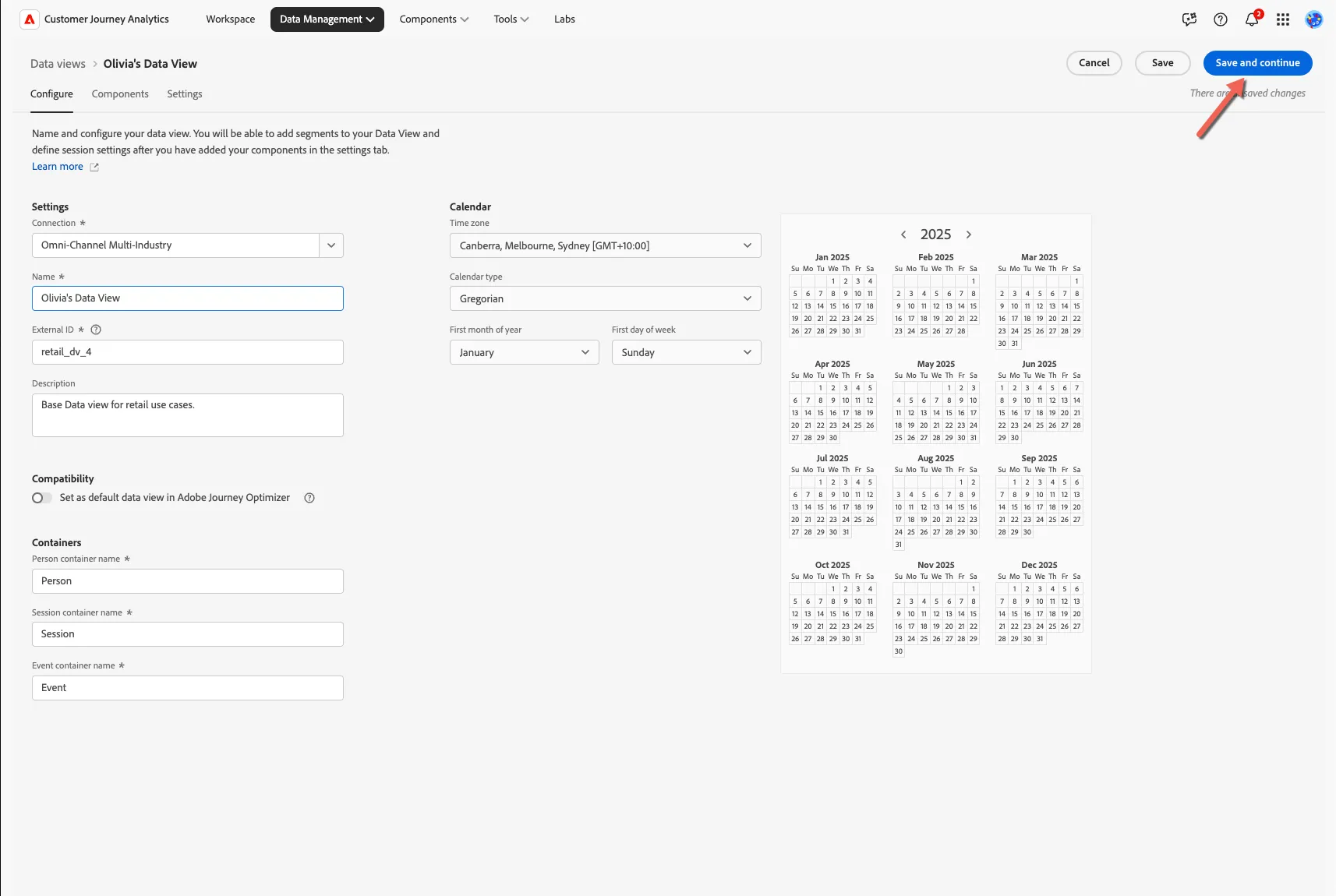The image size is (1336, 896).
Task: Click the Learn more external link icon
Action: click(94, 167)
